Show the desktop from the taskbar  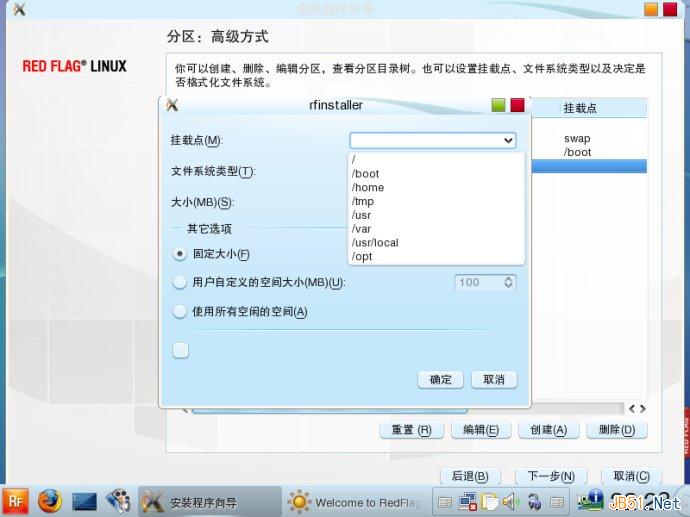tap(84, 502)
